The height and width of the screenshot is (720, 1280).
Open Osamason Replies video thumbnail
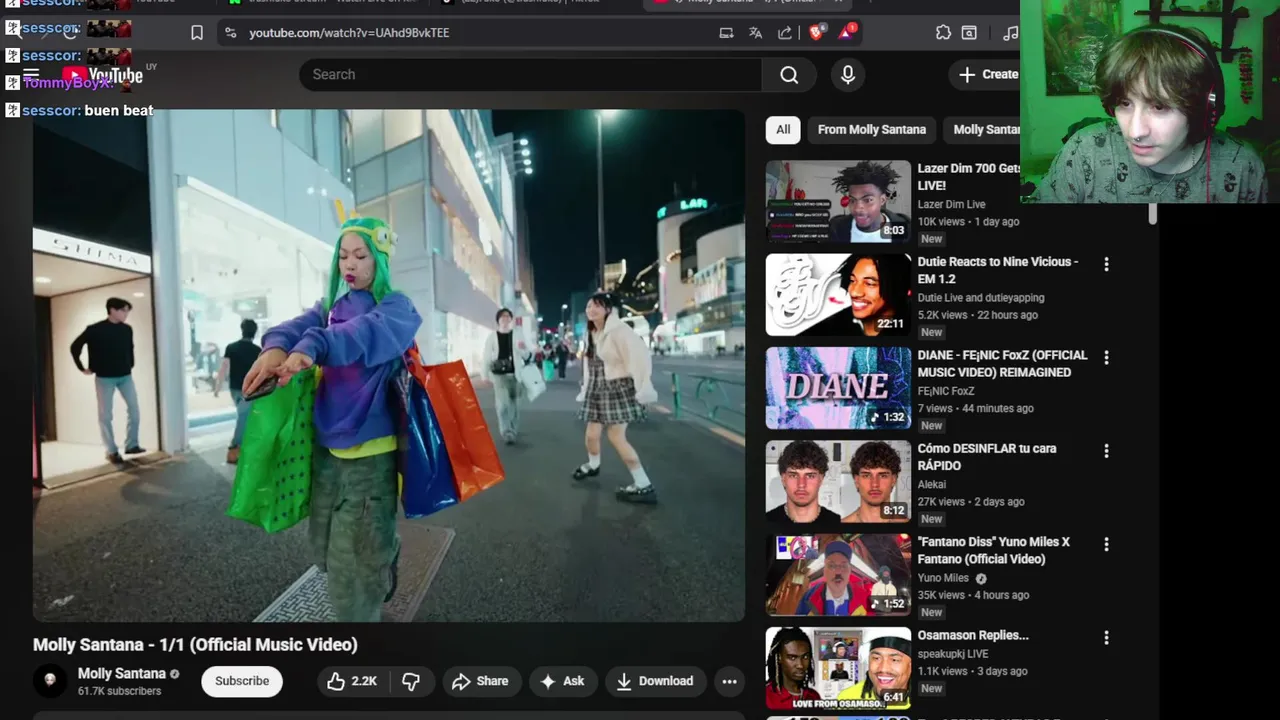point(838,668)
